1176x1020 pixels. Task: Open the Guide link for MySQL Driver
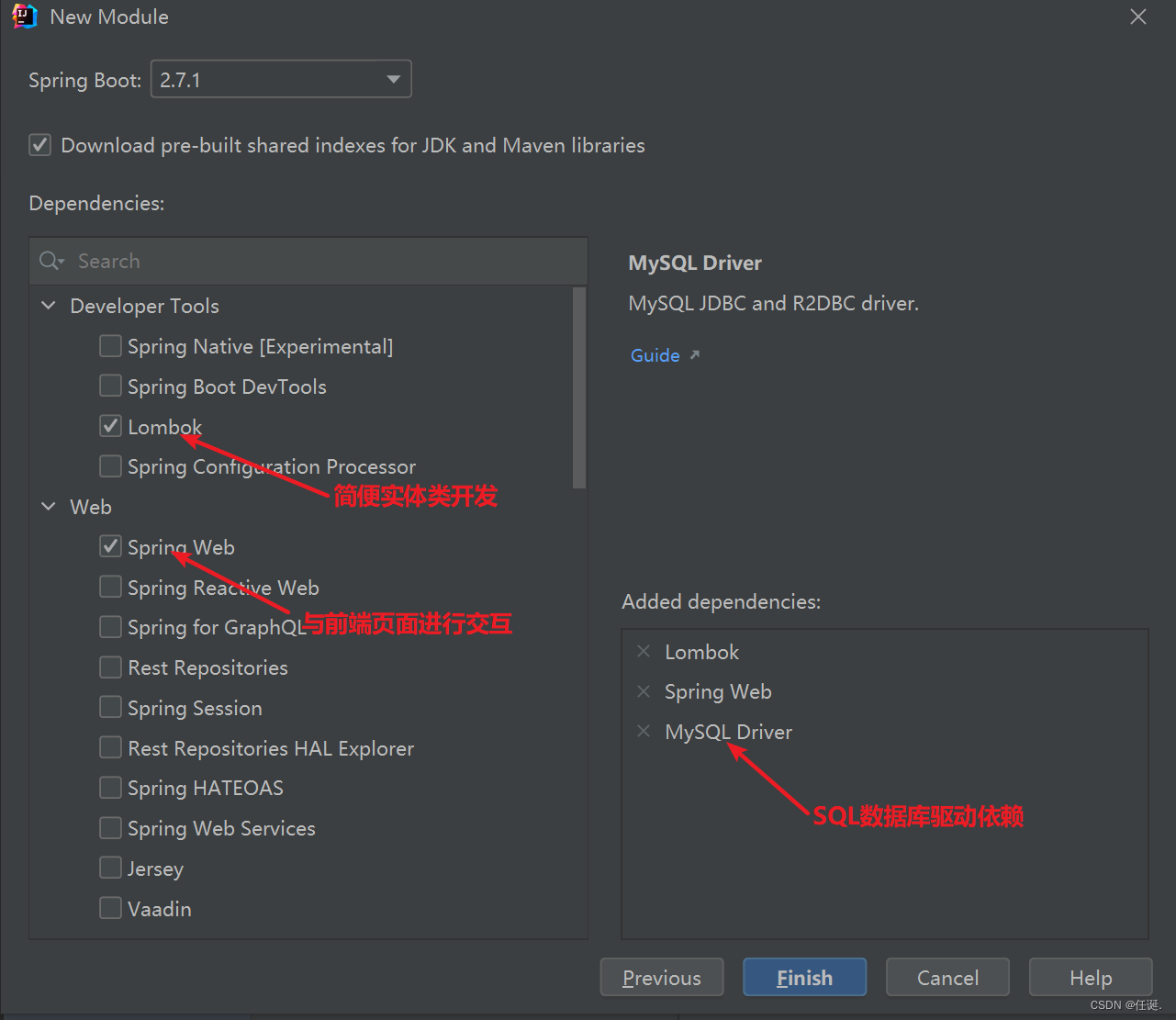[655, 355]
